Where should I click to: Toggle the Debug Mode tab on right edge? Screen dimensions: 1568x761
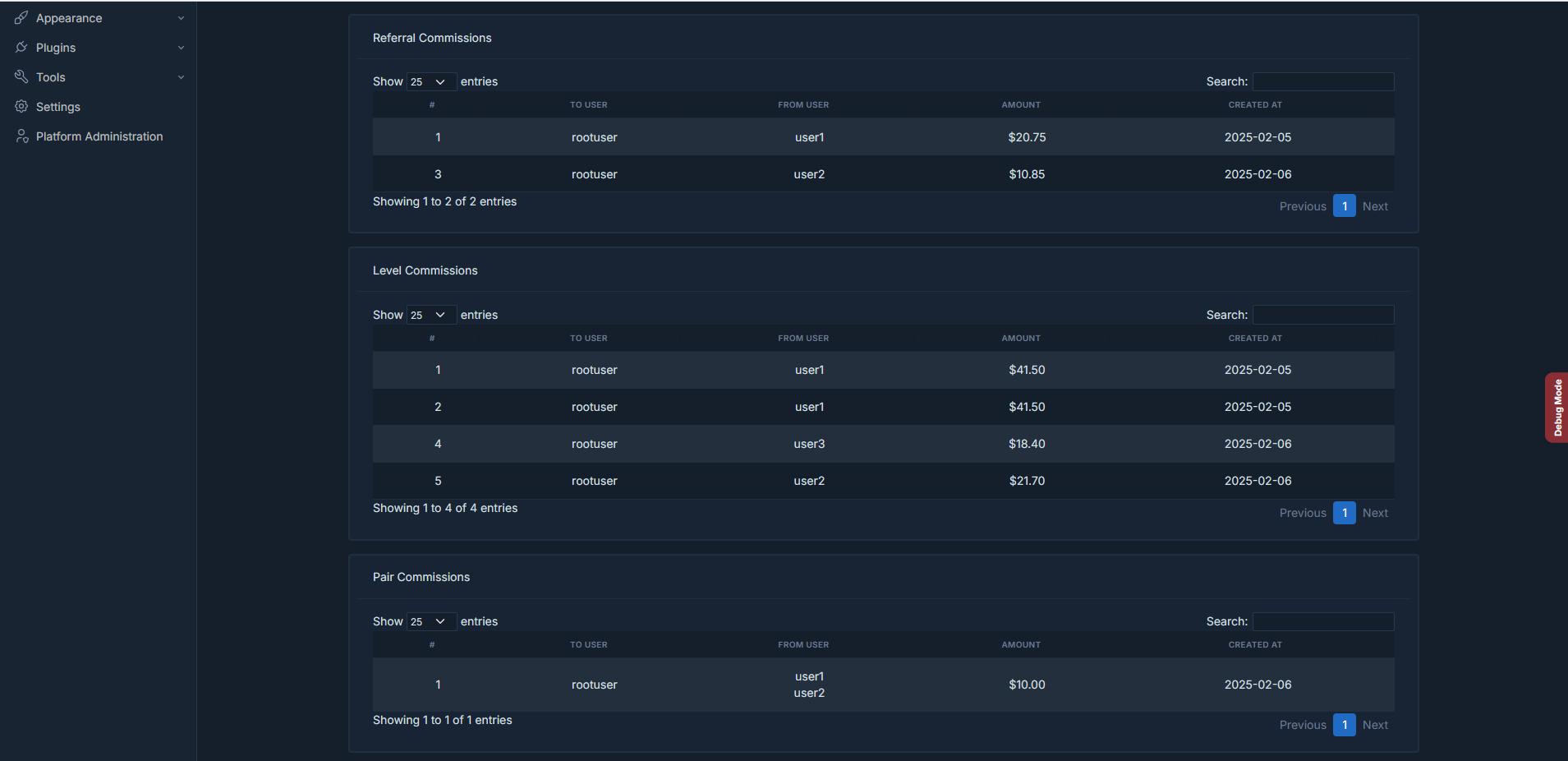tap(1557, 408)
